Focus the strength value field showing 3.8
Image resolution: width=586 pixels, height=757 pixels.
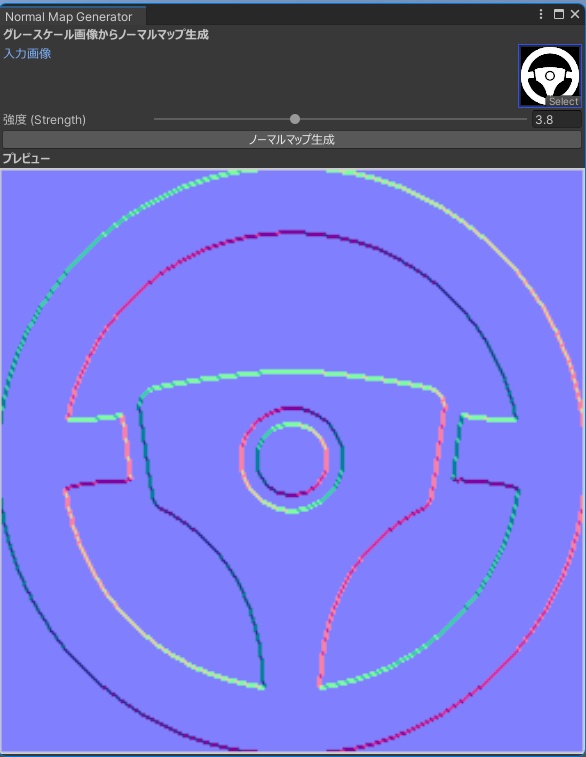(557, 119)
